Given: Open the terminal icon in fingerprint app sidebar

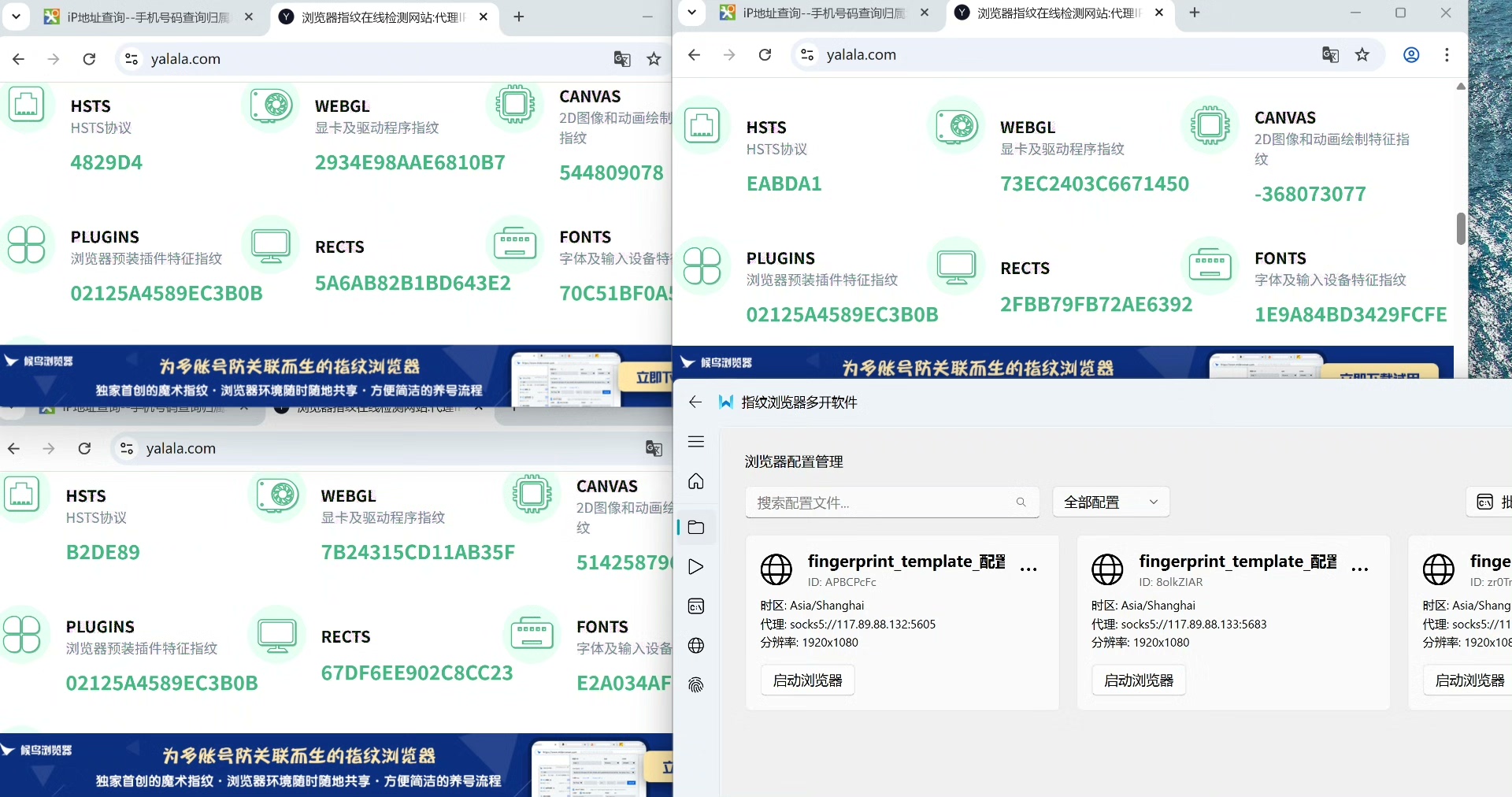Looking at the screenshot, I should pyautogui.click(x=695, y=606).
